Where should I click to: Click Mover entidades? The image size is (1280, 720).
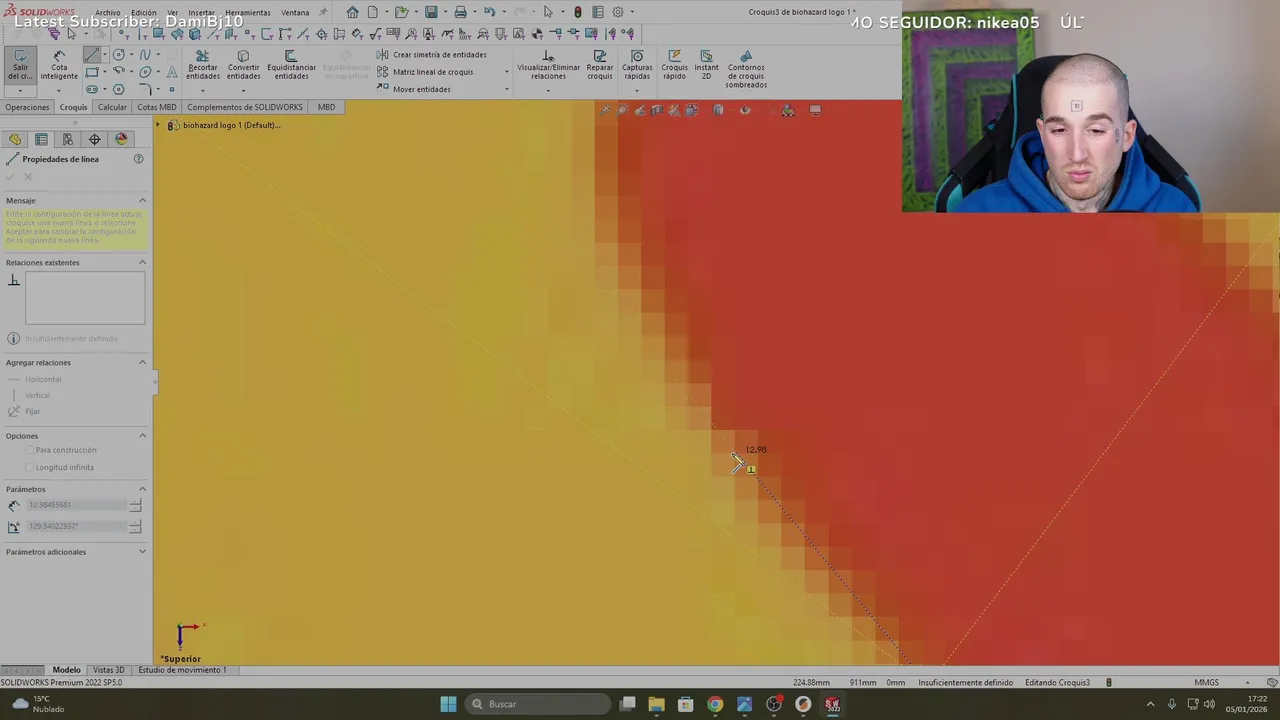coord(414,89)
